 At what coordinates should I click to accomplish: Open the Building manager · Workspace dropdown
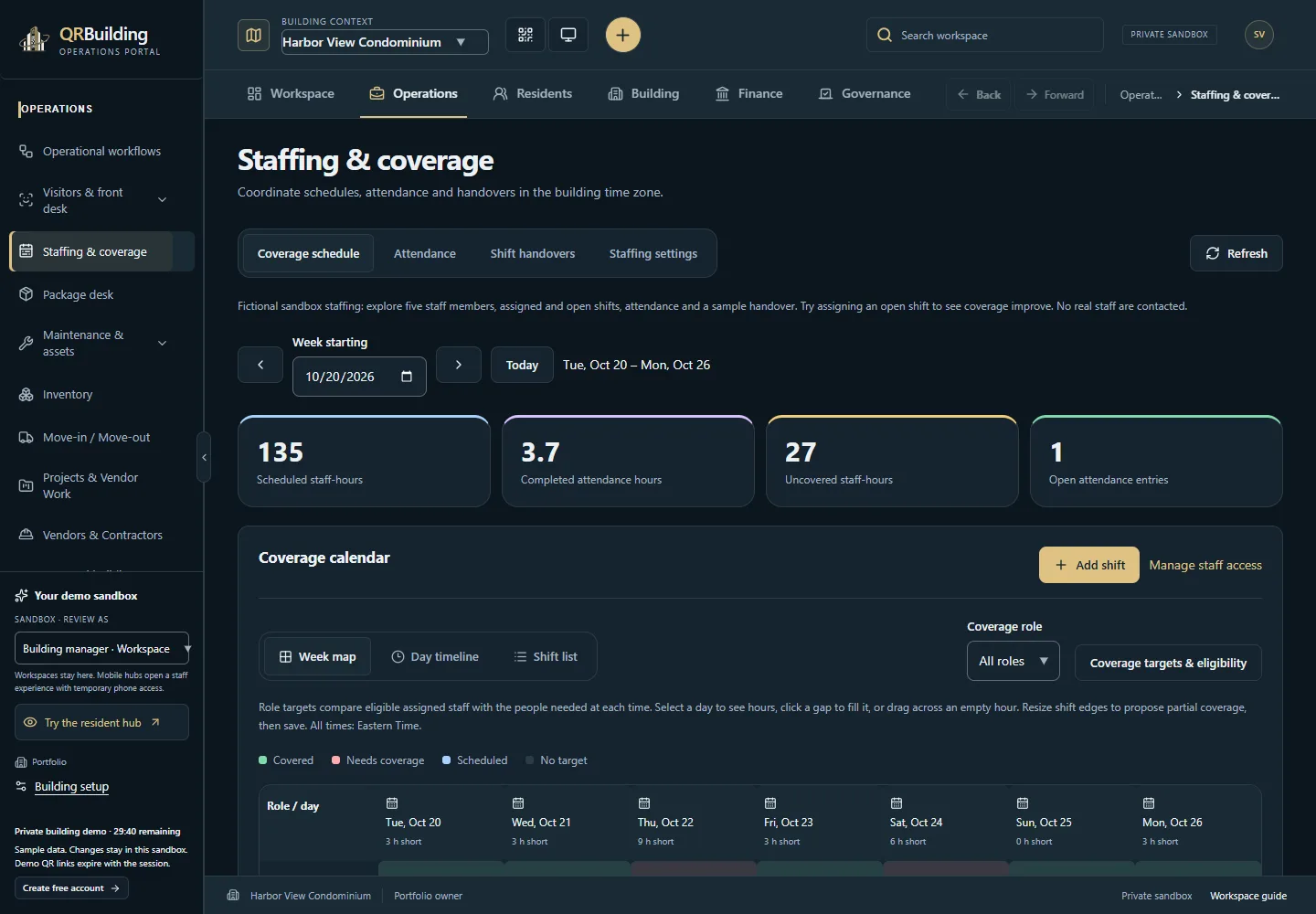(x=102, y=648)
